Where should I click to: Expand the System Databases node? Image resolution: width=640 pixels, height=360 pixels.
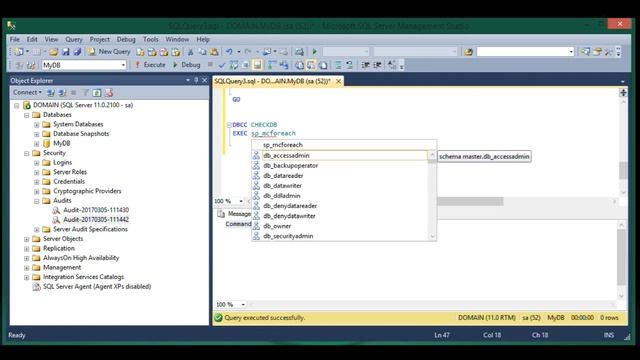pyautogui.click(x=37, y=124)
